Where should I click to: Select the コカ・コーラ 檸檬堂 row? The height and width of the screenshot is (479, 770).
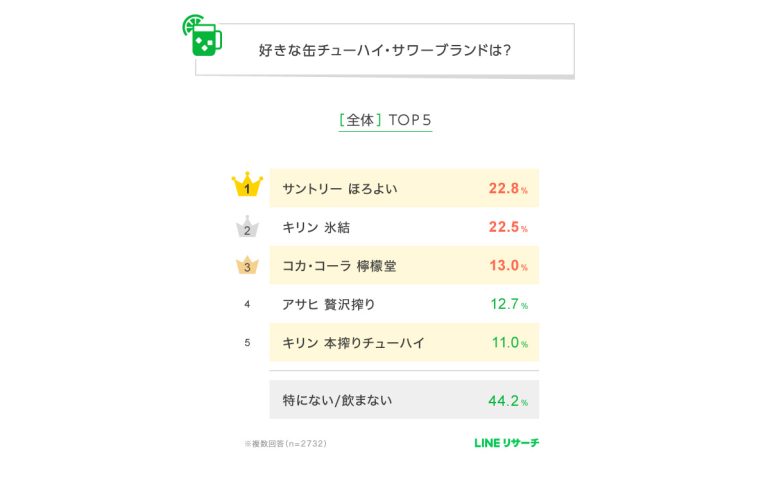404,265
